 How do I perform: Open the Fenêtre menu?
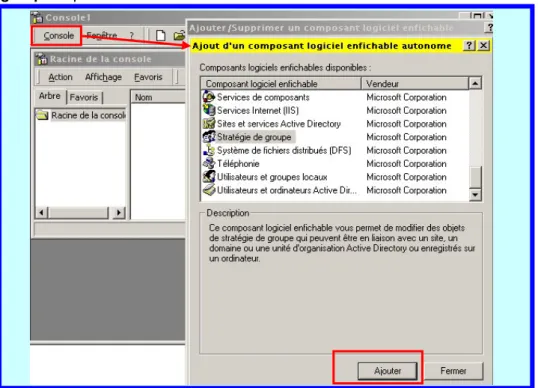(x=102, y=36)
